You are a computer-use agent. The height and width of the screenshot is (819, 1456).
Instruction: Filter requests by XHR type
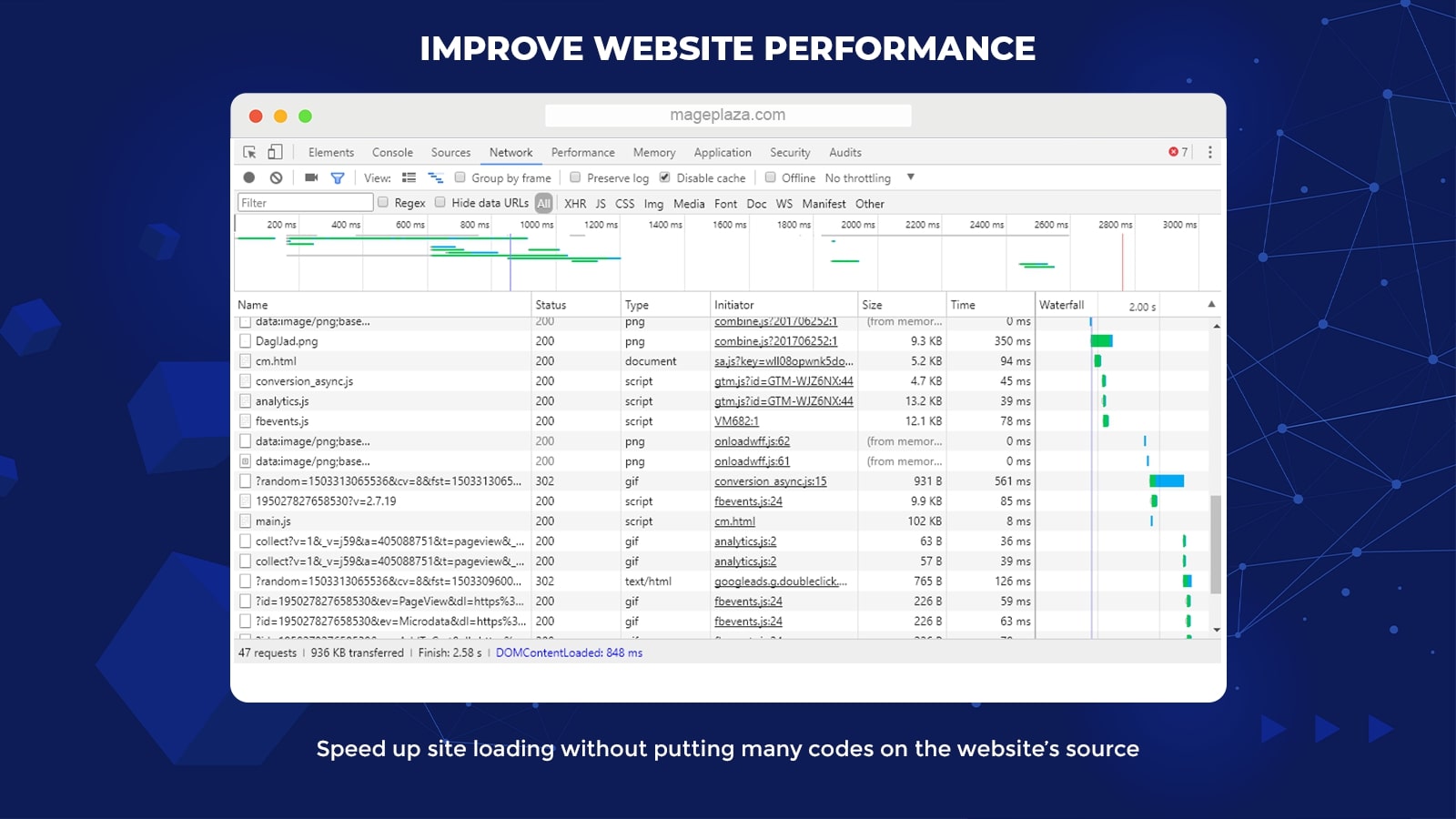(x=575, y=203)
